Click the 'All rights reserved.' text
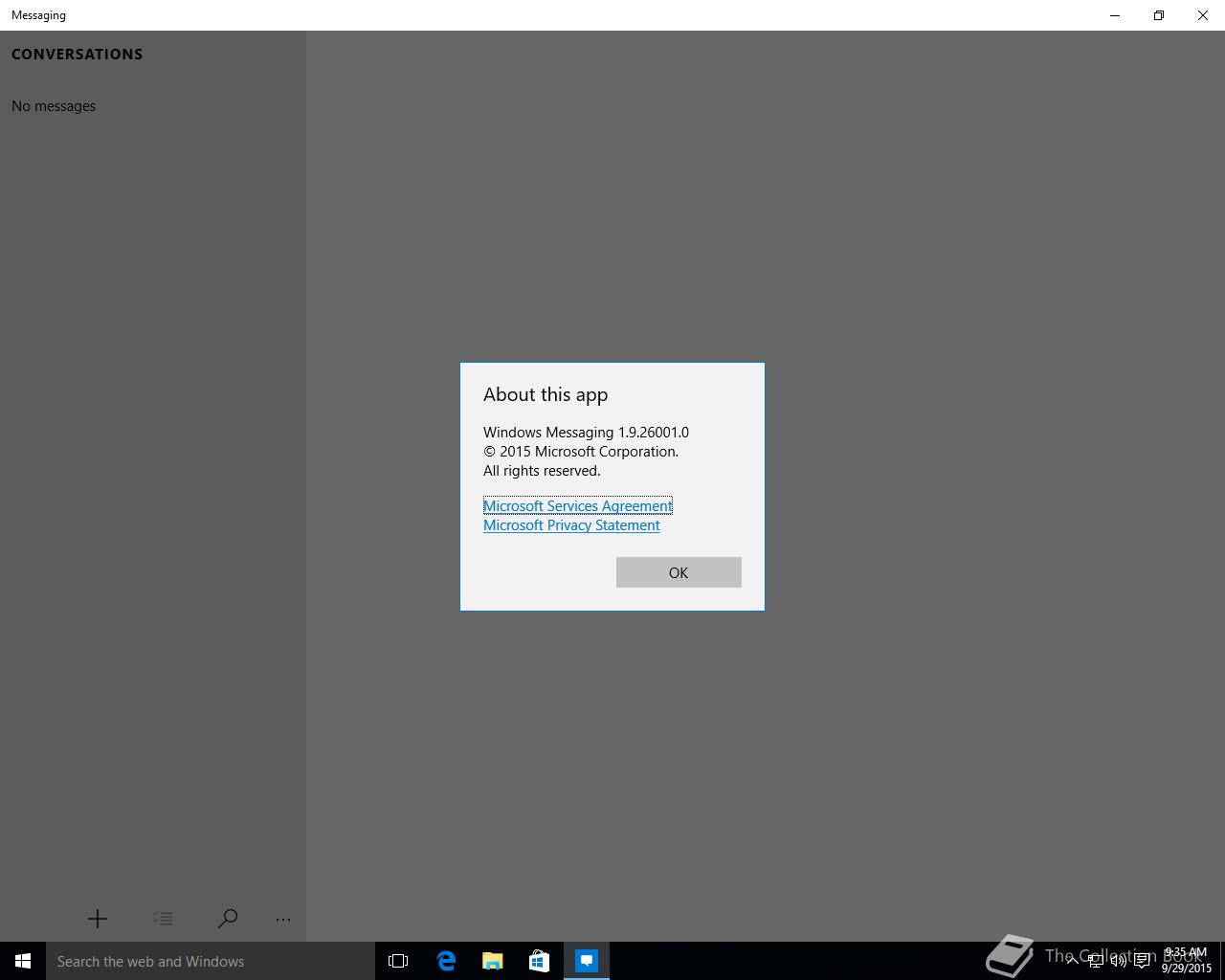This screenshot has width=1225, height=980. [542, 471]
